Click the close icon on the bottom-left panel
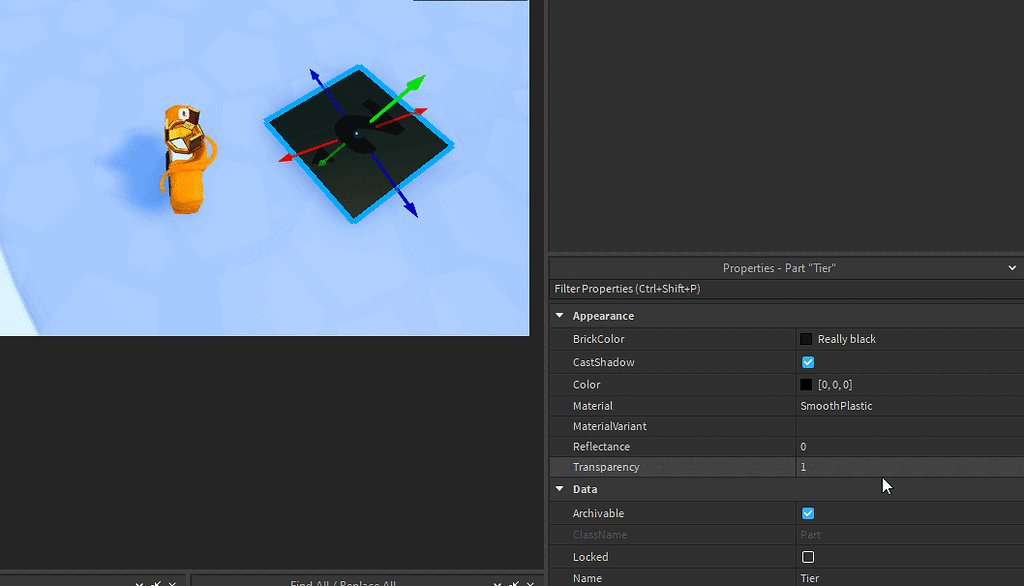Screen dimensions: 1024x586 pos(171,582)
